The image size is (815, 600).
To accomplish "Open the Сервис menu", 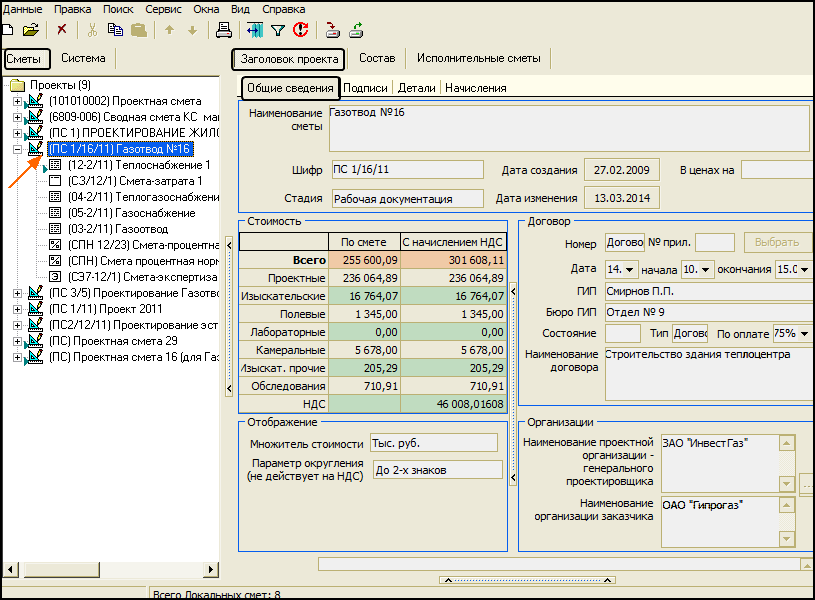I will 163,8.
